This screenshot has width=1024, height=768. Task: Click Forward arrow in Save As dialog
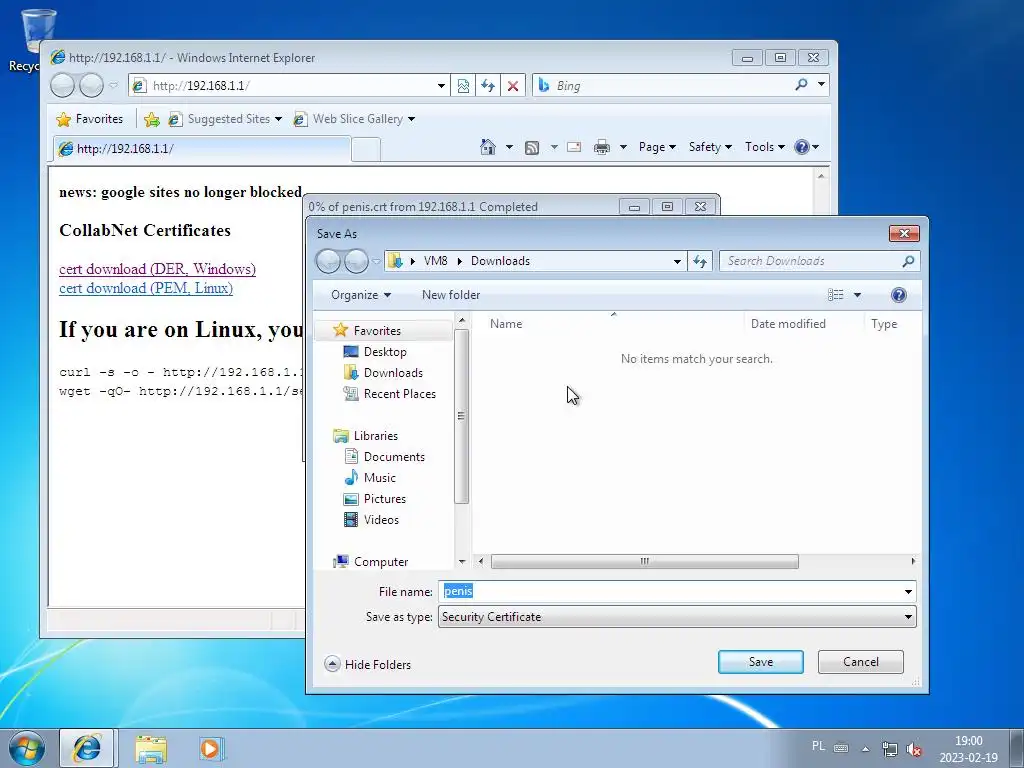point(356,261)
